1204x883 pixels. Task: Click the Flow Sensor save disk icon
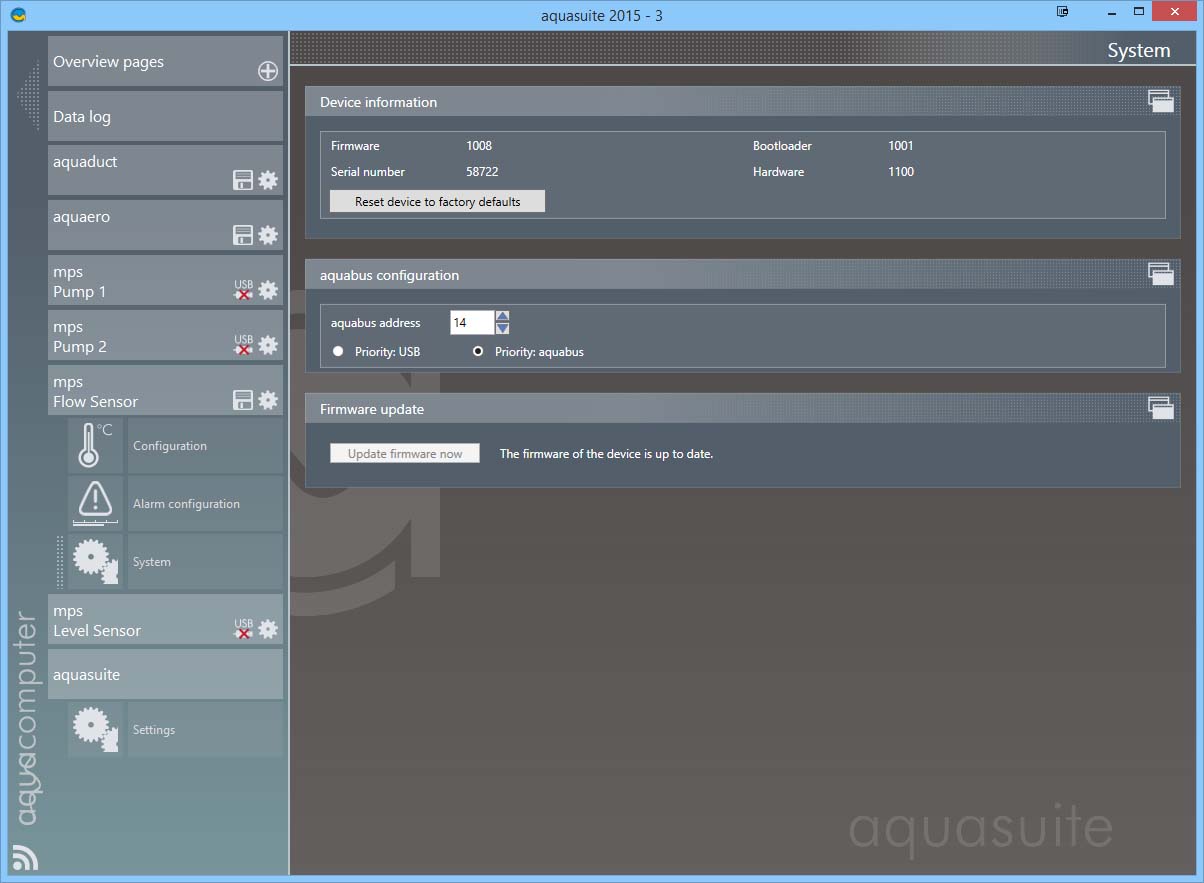point(243,400)
